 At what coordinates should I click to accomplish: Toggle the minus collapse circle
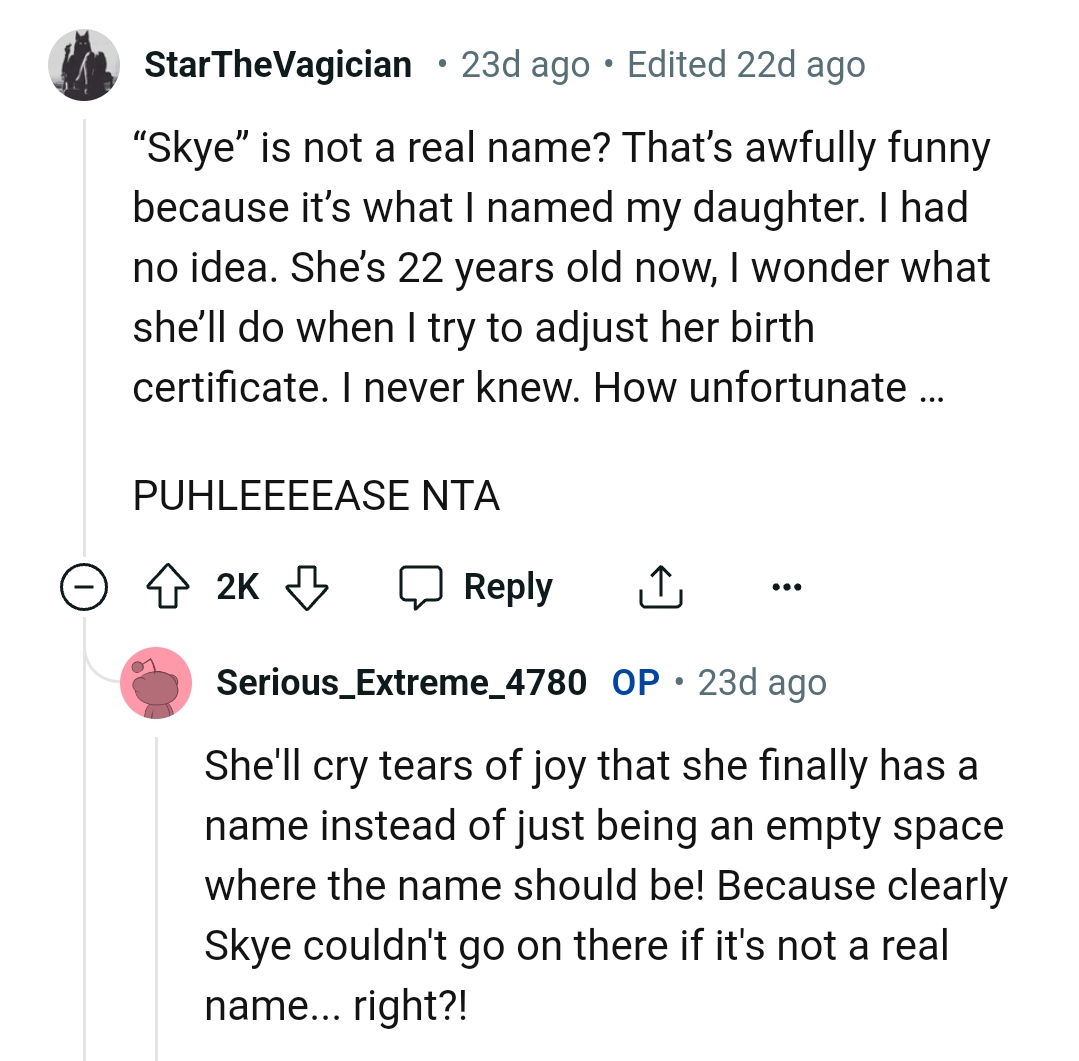click(x=85, y=588)
